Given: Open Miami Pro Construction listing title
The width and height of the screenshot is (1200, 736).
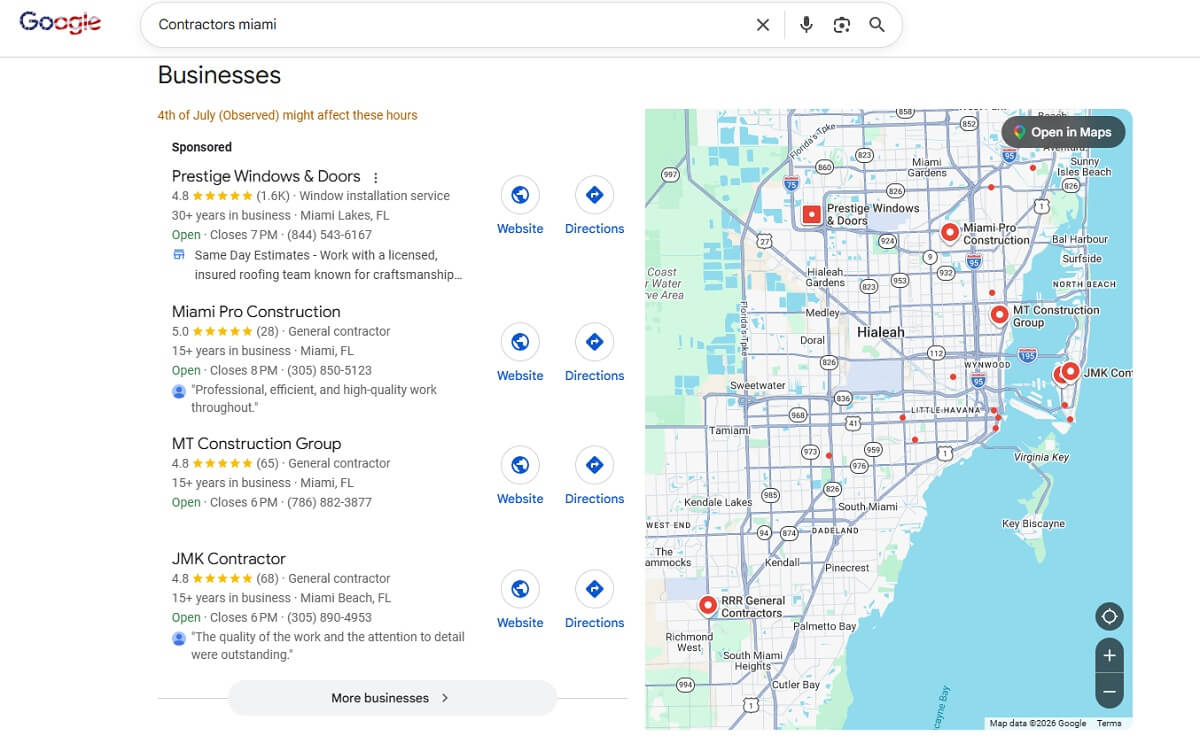Looking at the screenshot, I should [x=256, y=312].
